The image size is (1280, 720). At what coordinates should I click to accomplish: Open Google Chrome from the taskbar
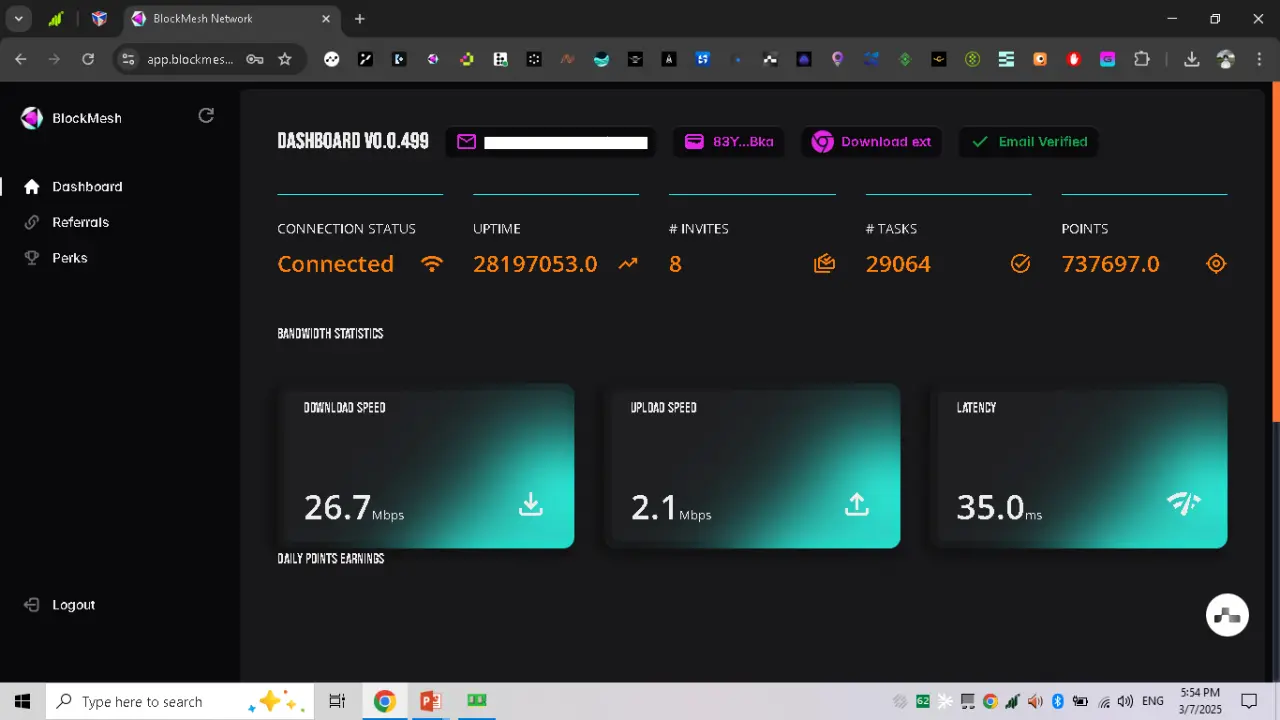tap(385, 701)
